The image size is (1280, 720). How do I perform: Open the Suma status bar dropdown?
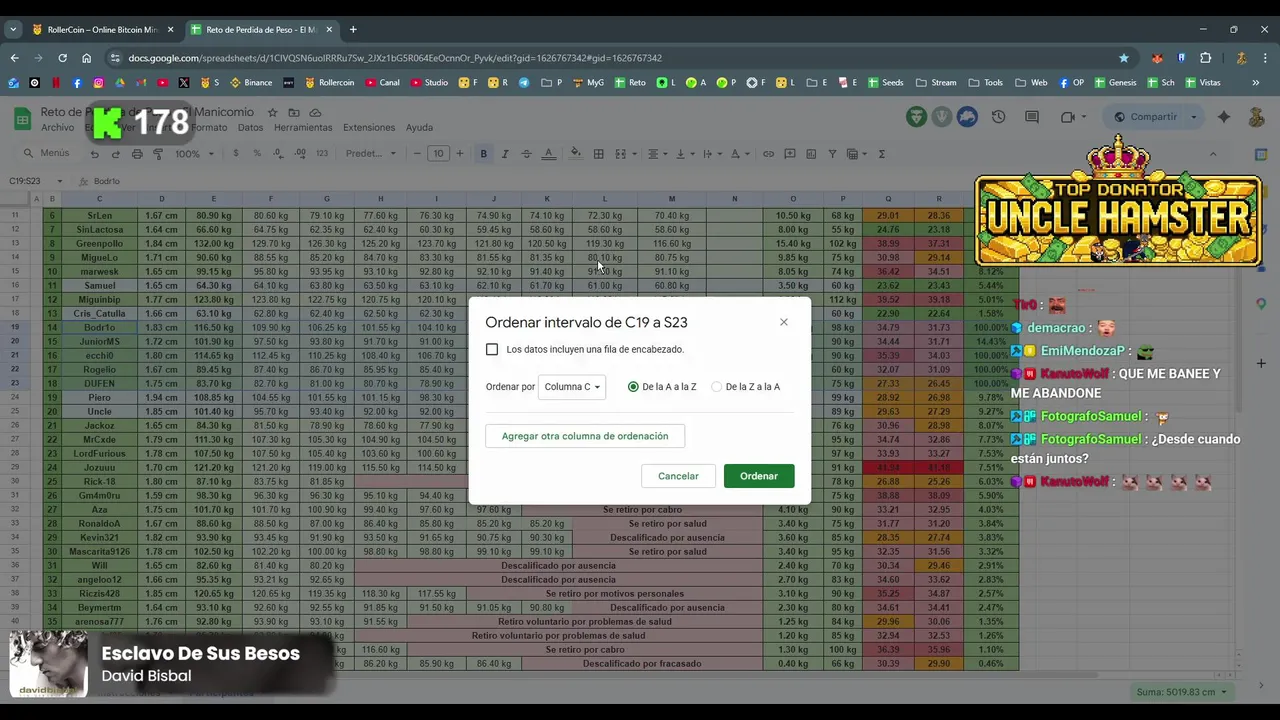(x=1181, y=692)
